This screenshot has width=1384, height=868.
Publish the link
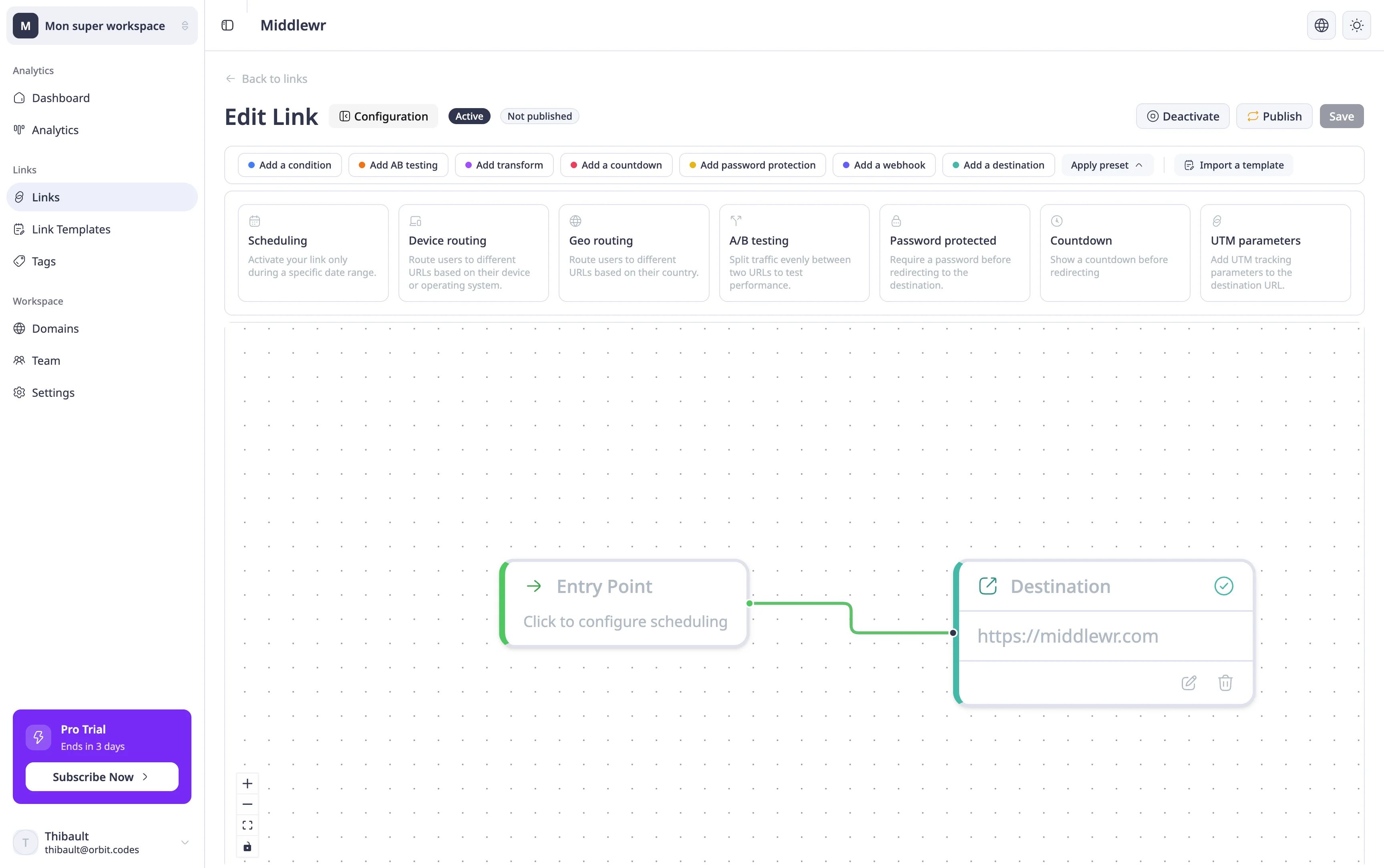(1274, 116)
